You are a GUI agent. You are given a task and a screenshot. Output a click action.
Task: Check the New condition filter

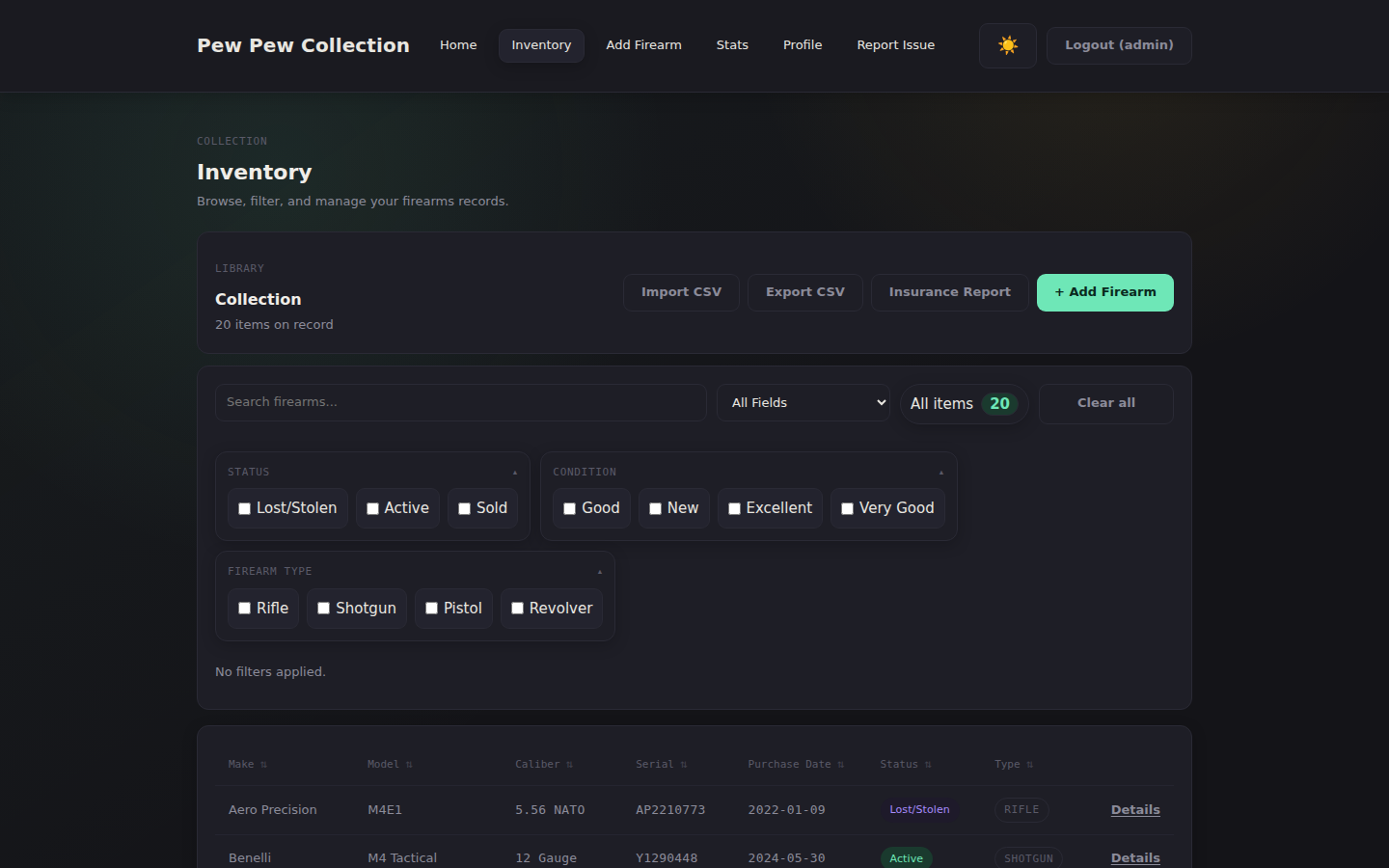tap(655, 508)
